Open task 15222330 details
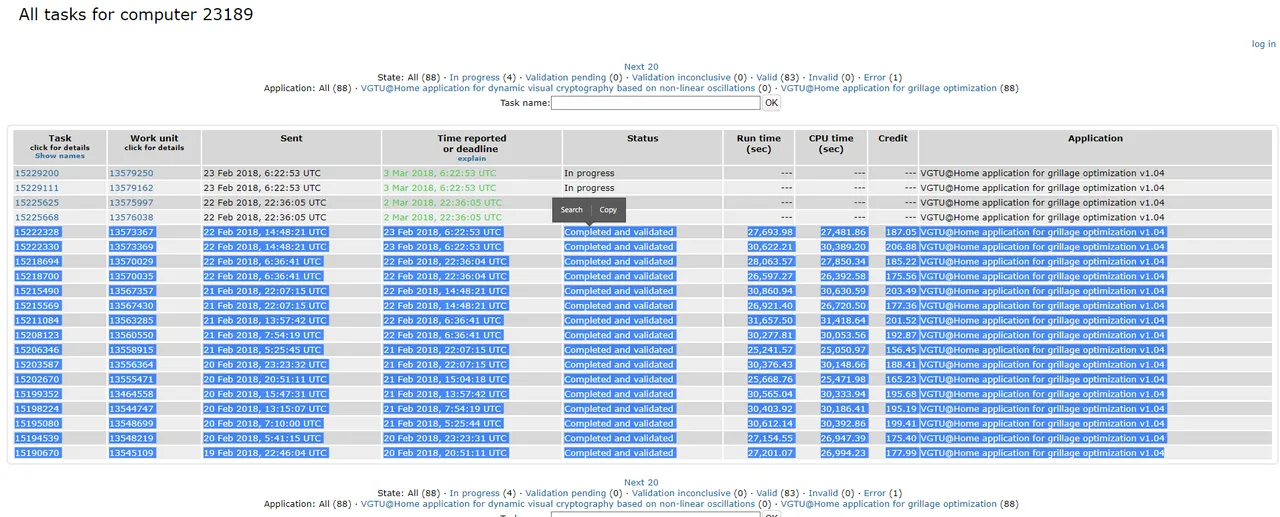Screen dimensions: 1280x517 [37, 247]
